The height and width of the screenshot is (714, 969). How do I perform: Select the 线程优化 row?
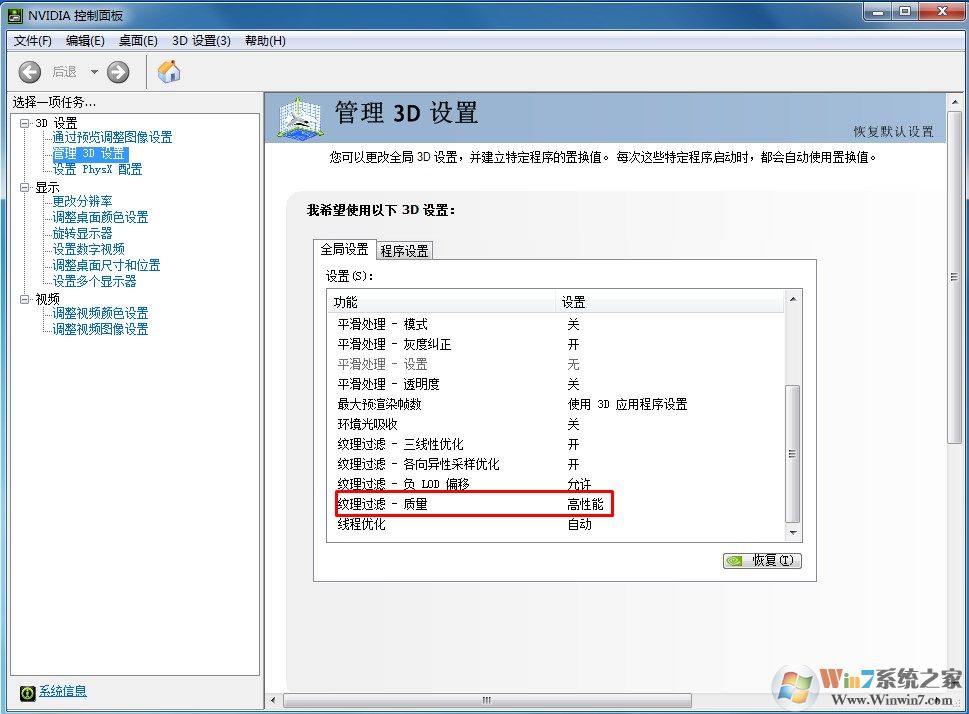point(556,524)
